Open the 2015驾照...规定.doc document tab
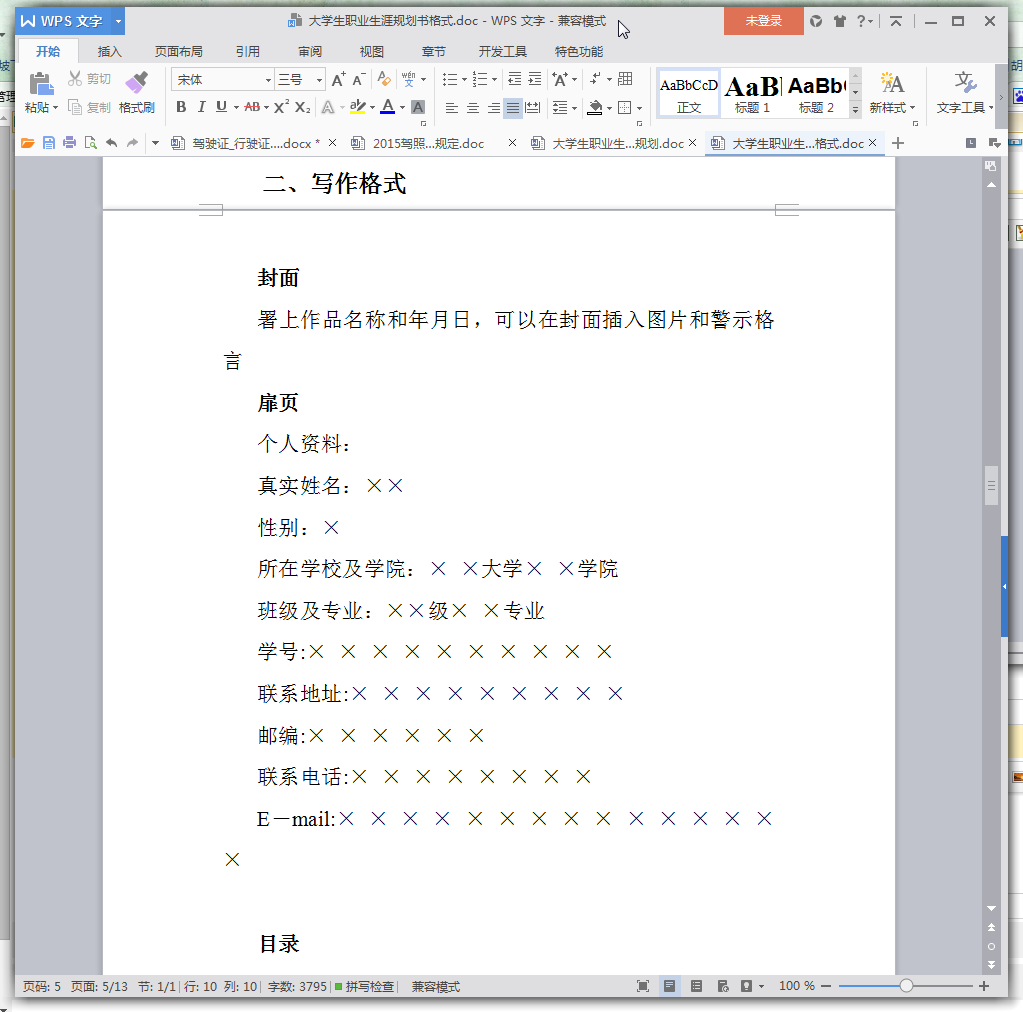The width and height of the screenshot is (1023, 1012). (428, 143)
